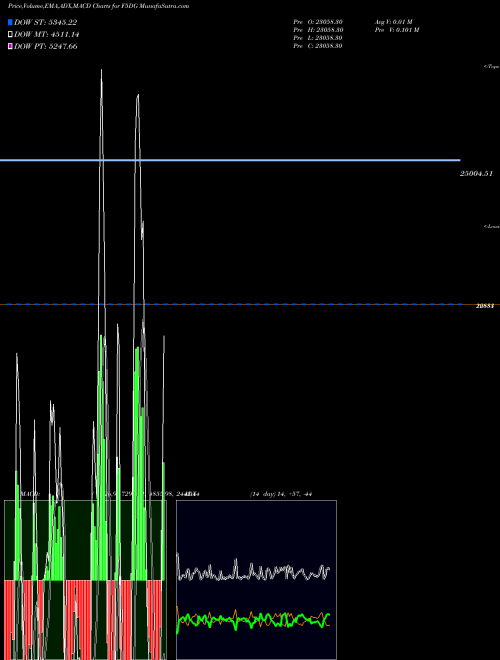Click the Pre C: 23058.30 value
Image resolution: width=500 pixels, height=660 pixels.
(318, 46)
